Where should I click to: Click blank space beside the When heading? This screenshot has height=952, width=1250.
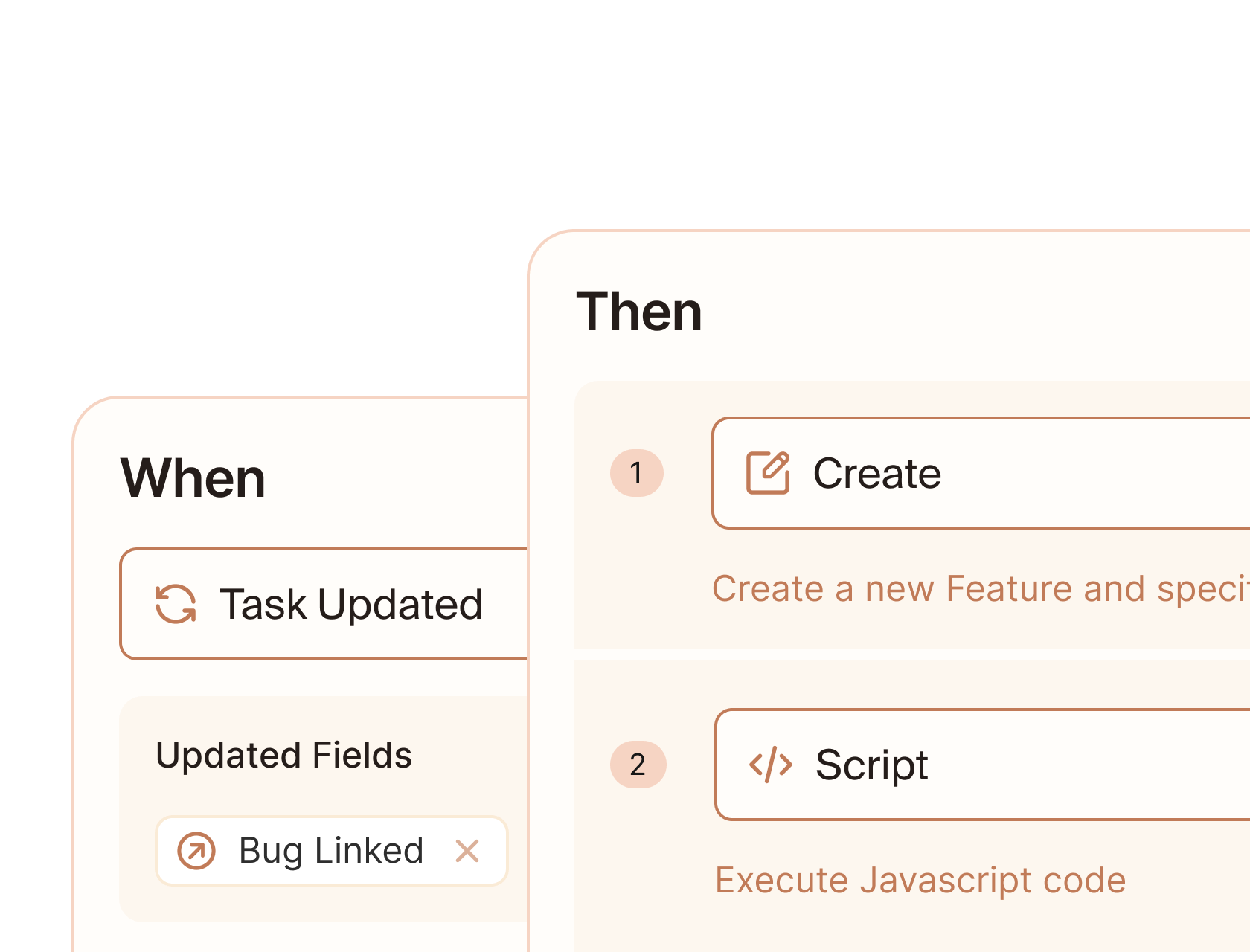[394, 478]
